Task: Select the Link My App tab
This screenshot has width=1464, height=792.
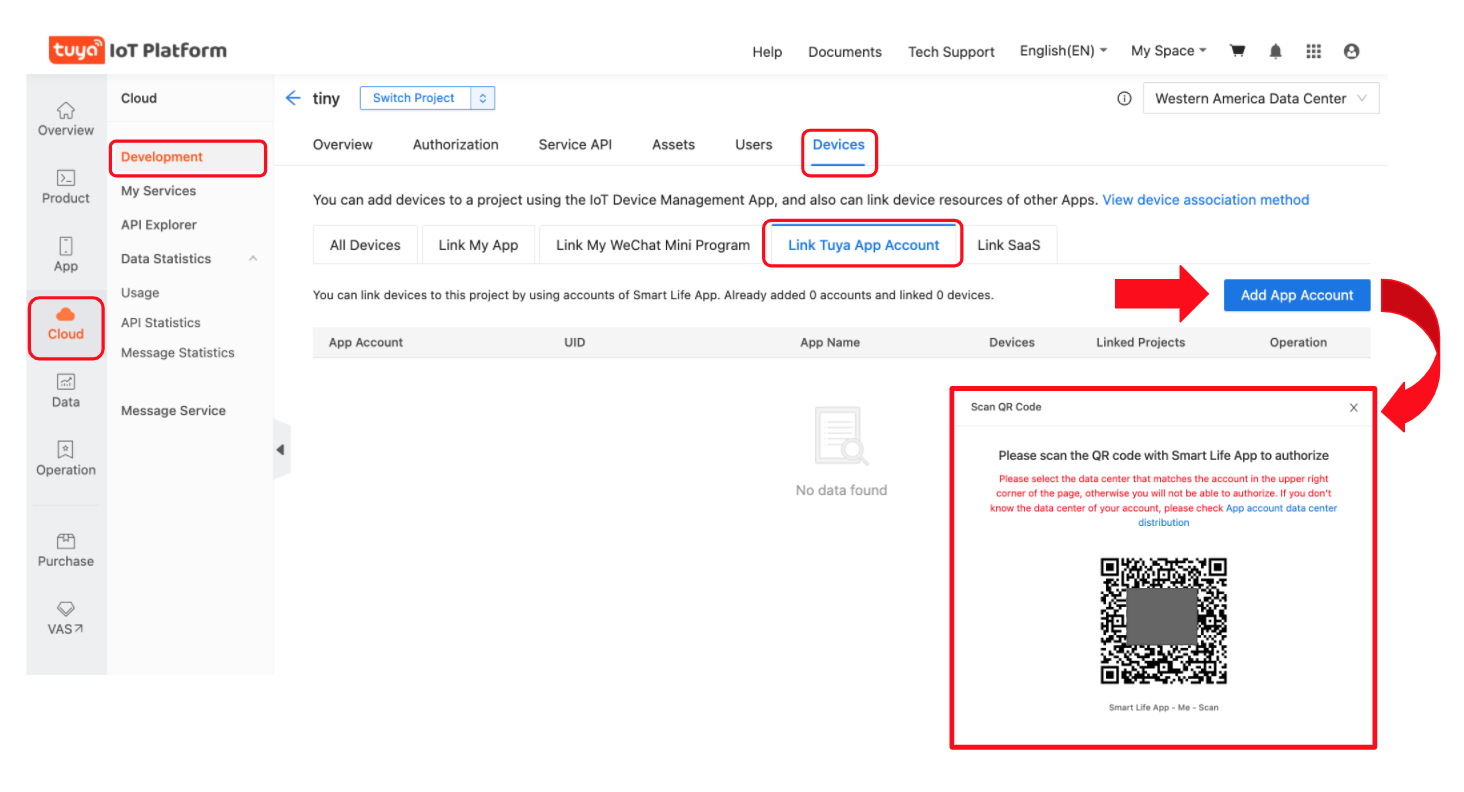Action: pyautogui.click(x=478, y=245)
